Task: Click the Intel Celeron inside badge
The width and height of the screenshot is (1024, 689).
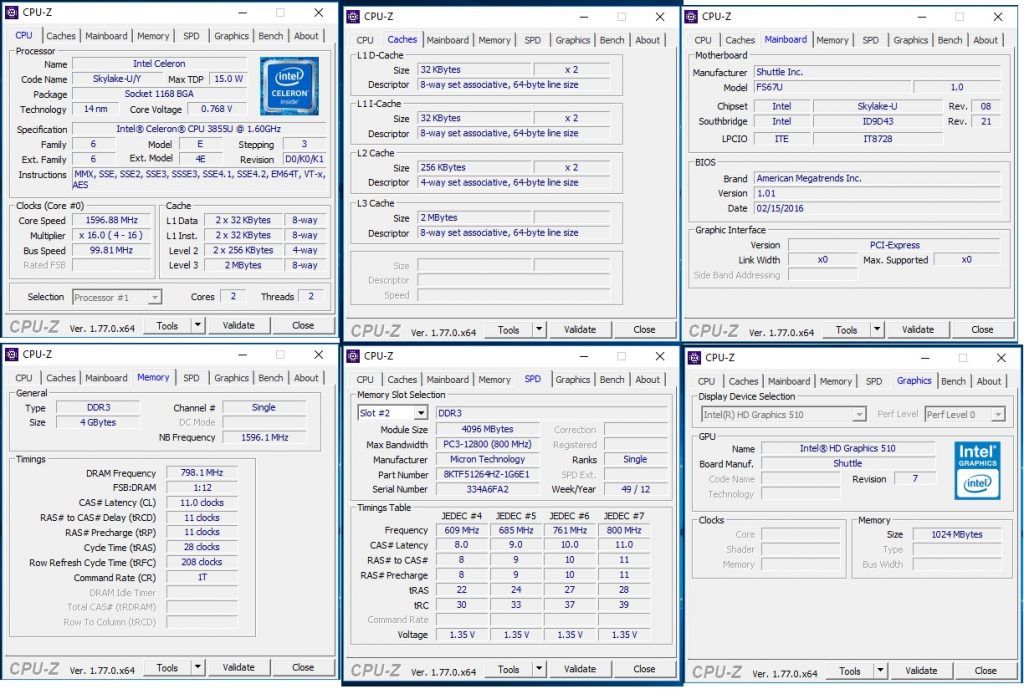Action: click(x=290, y=85)
